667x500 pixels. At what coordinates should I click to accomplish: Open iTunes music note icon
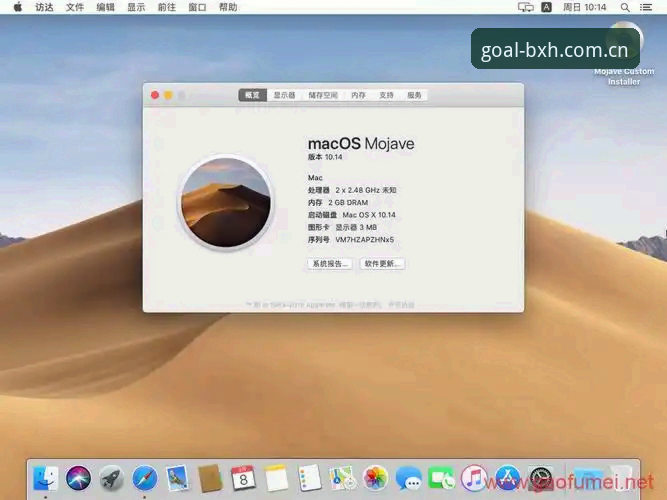[474, 478]
